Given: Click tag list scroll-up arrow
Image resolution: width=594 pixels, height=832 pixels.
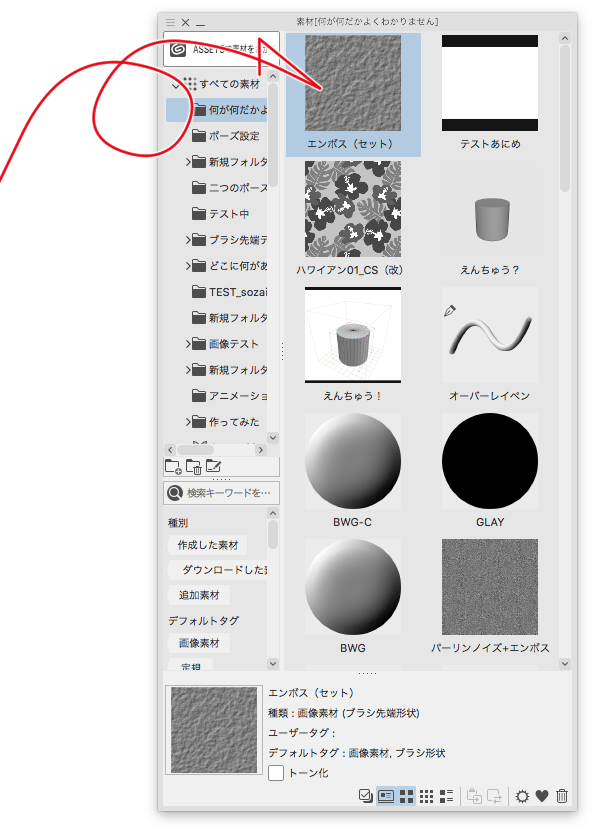Looking at the screenshot, I should click(273, 513).
